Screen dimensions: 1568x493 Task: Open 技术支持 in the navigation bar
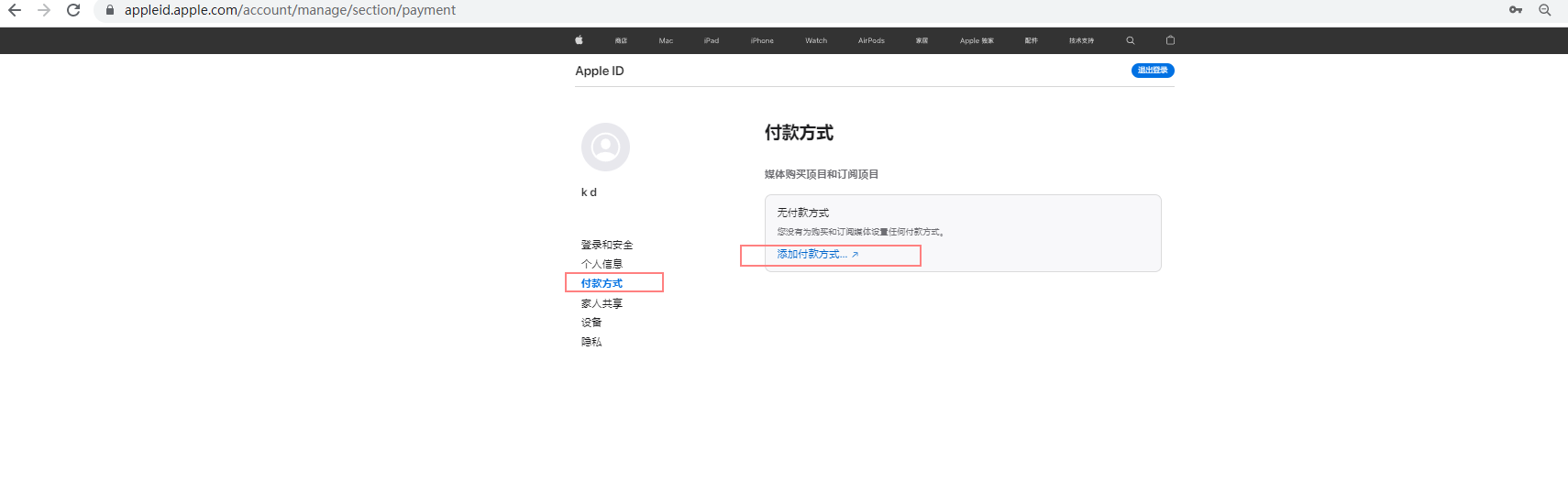1081,40
